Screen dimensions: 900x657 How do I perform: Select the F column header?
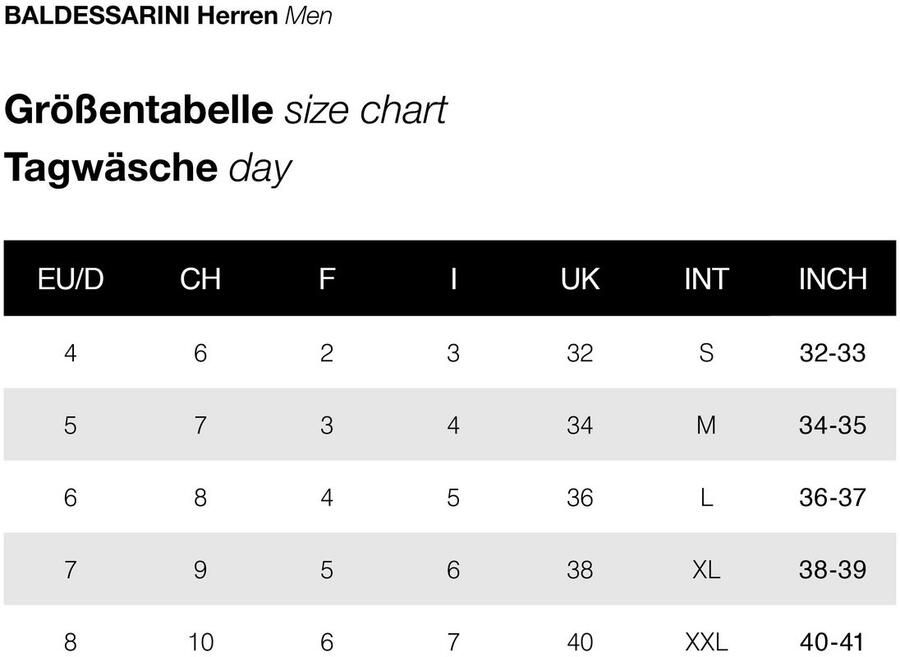point(327,279)
